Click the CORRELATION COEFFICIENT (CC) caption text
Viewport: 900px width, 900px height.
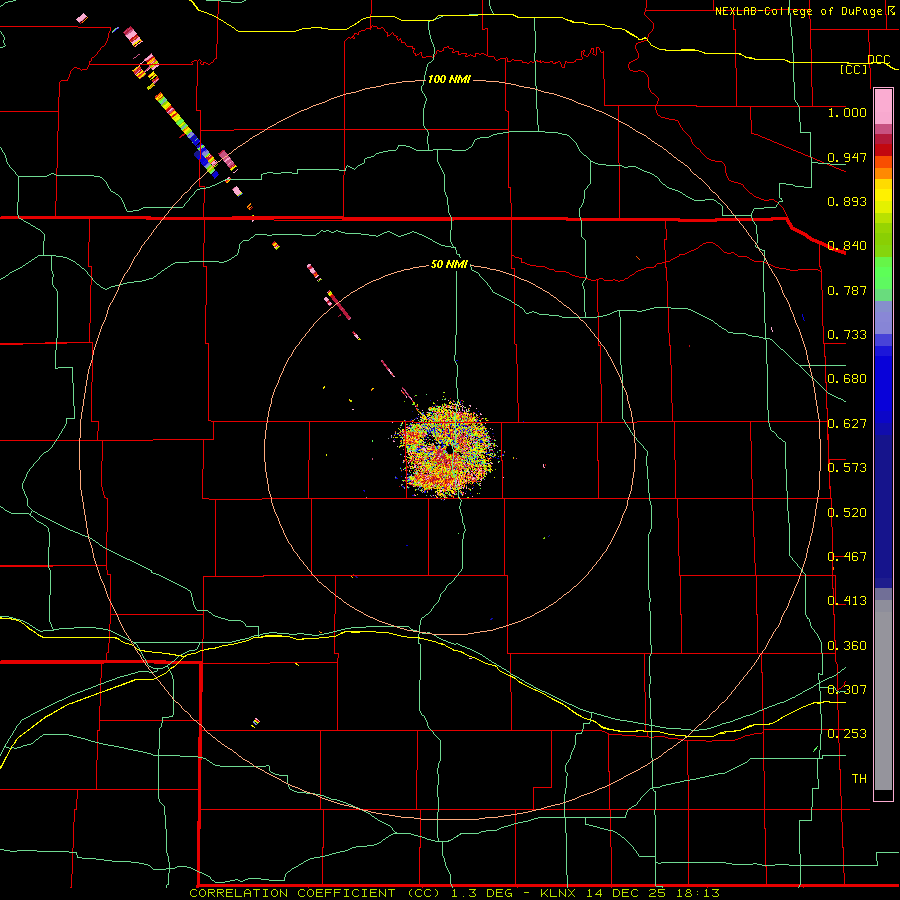pyautogui.click(x=315, y=893)
